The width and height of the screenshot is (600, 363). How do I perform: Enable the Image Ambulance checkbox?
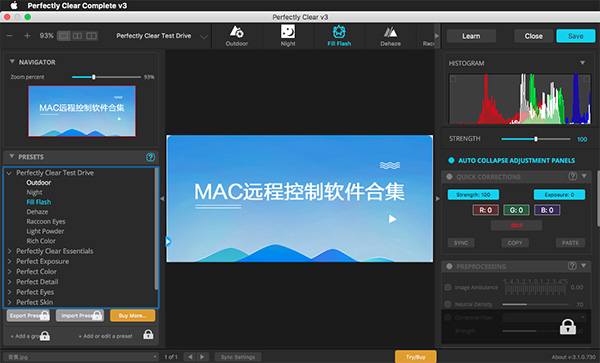tap(448, 287)
